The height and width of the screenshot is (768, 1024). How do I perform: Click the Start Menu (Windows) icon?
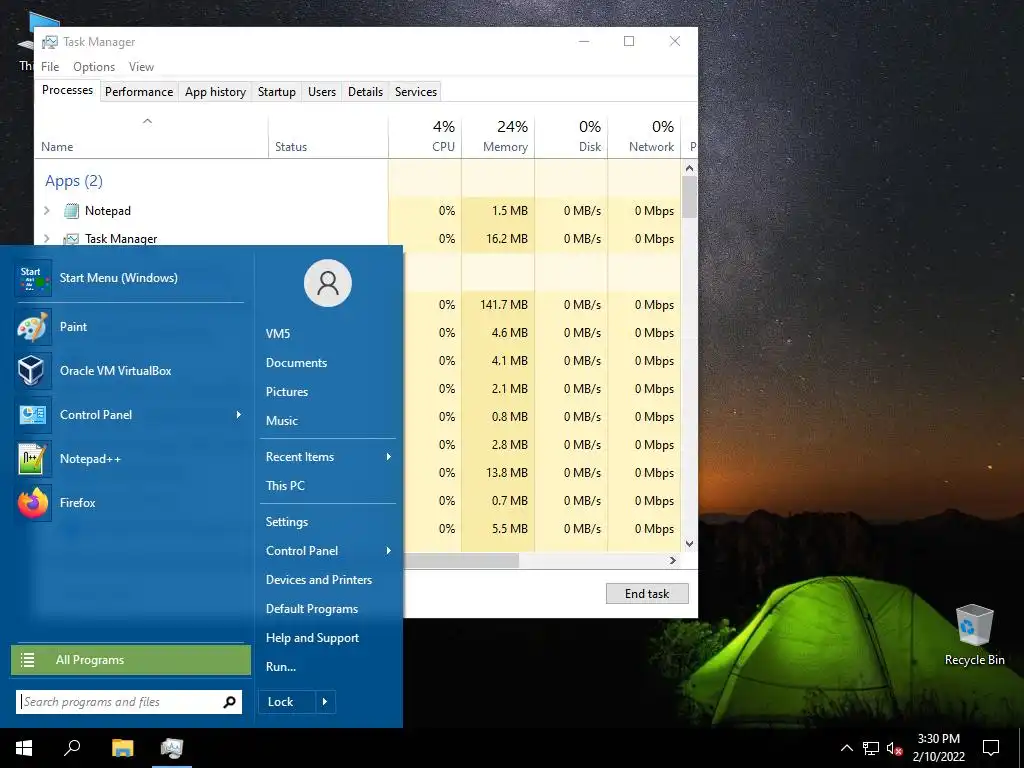tap(33, 278)
